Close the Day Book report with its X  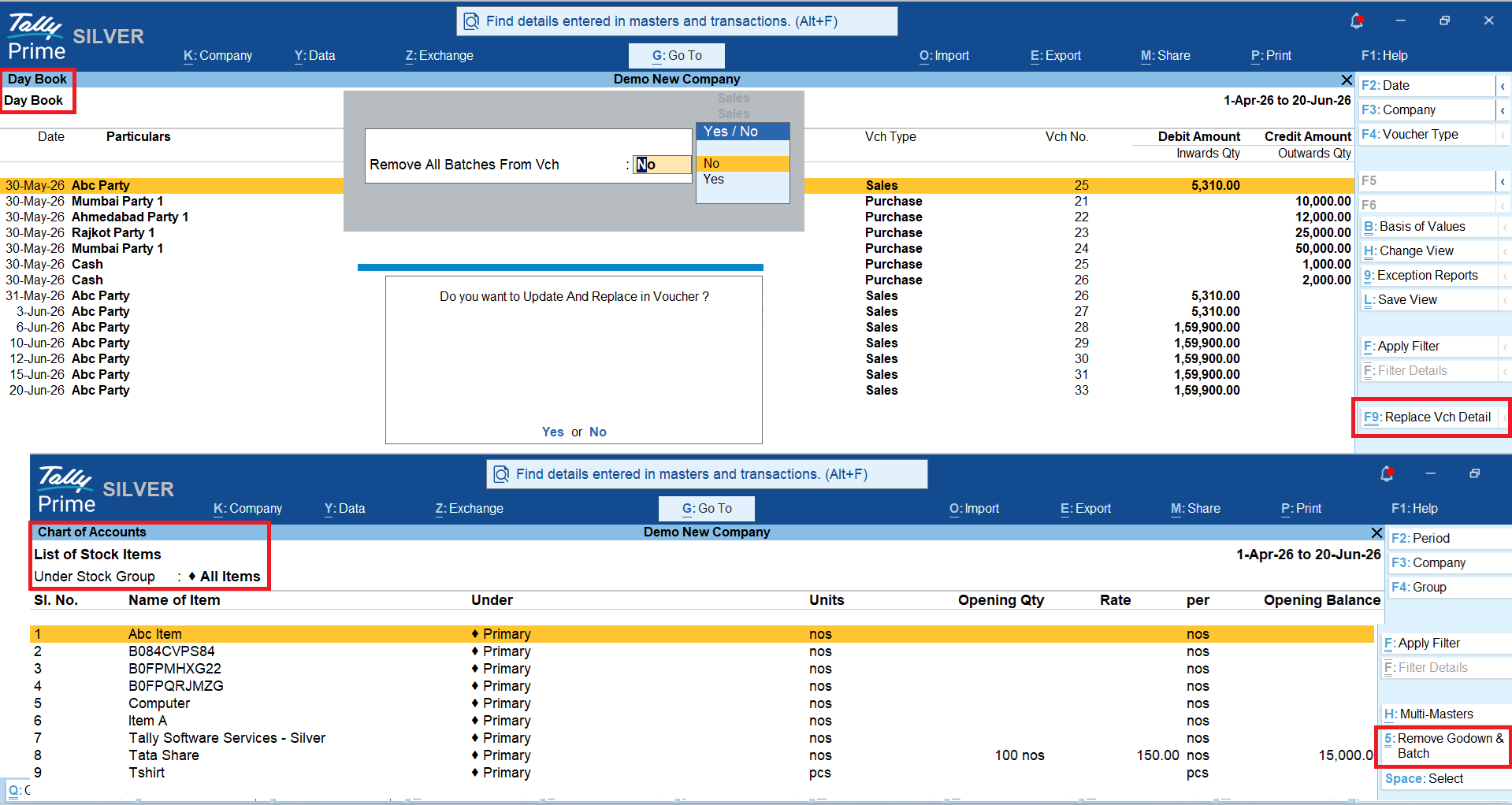point(1347,80)
